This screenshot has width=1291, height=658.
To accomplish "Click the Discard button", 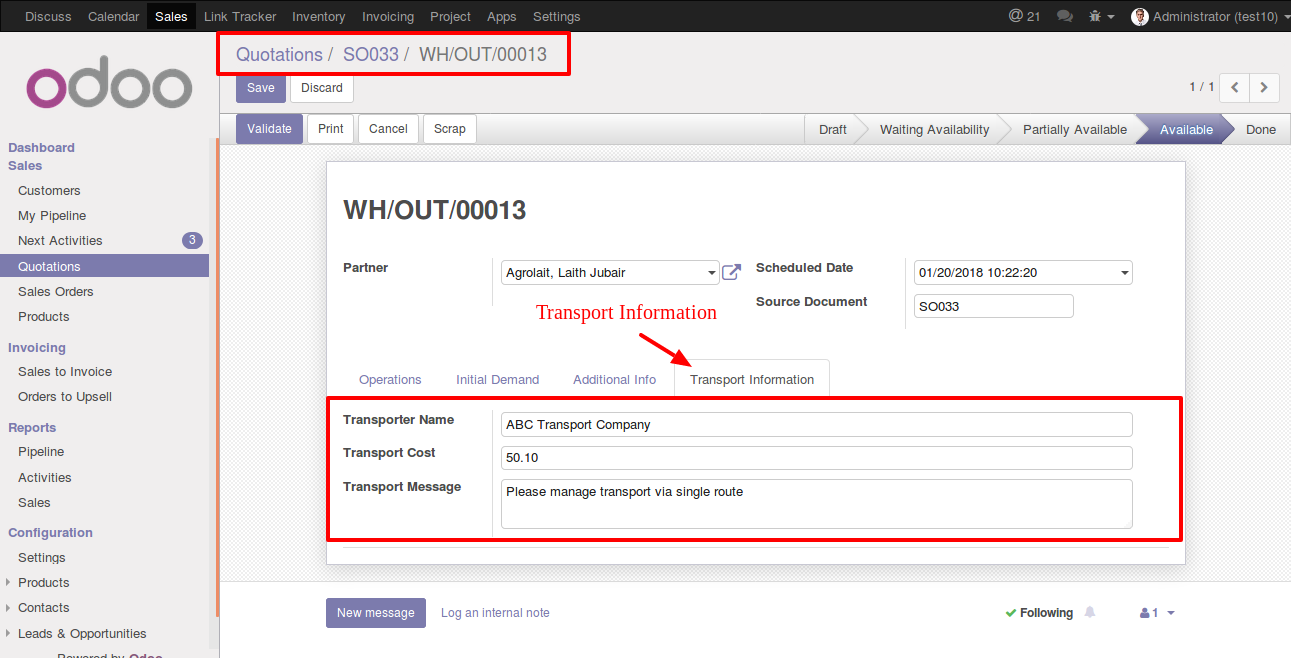I will click(x=322, y=88).
